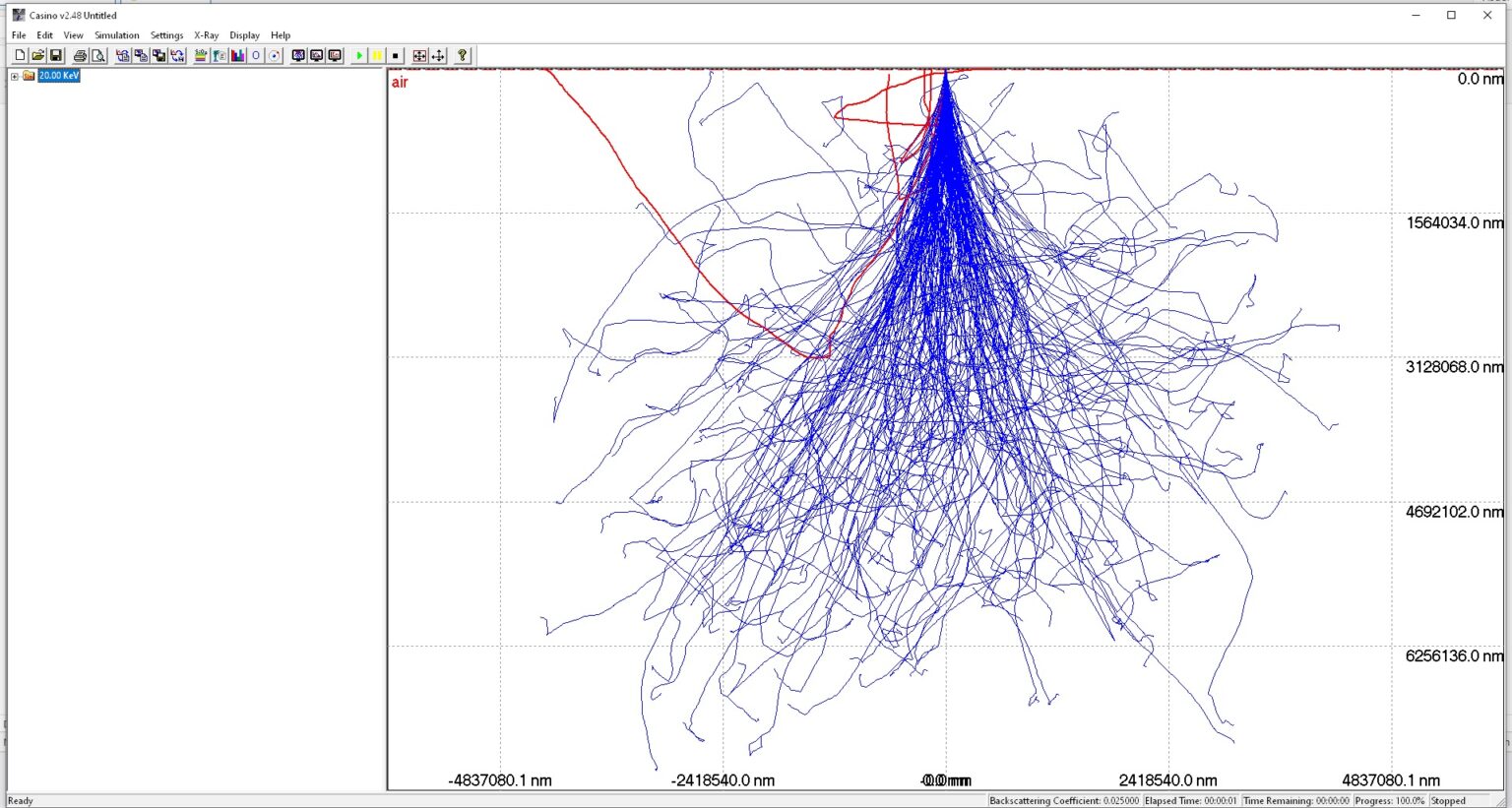Viewport: 1512px width, 808px height.
Task: Open the Settings menu
Action: [x=166, y=35]
